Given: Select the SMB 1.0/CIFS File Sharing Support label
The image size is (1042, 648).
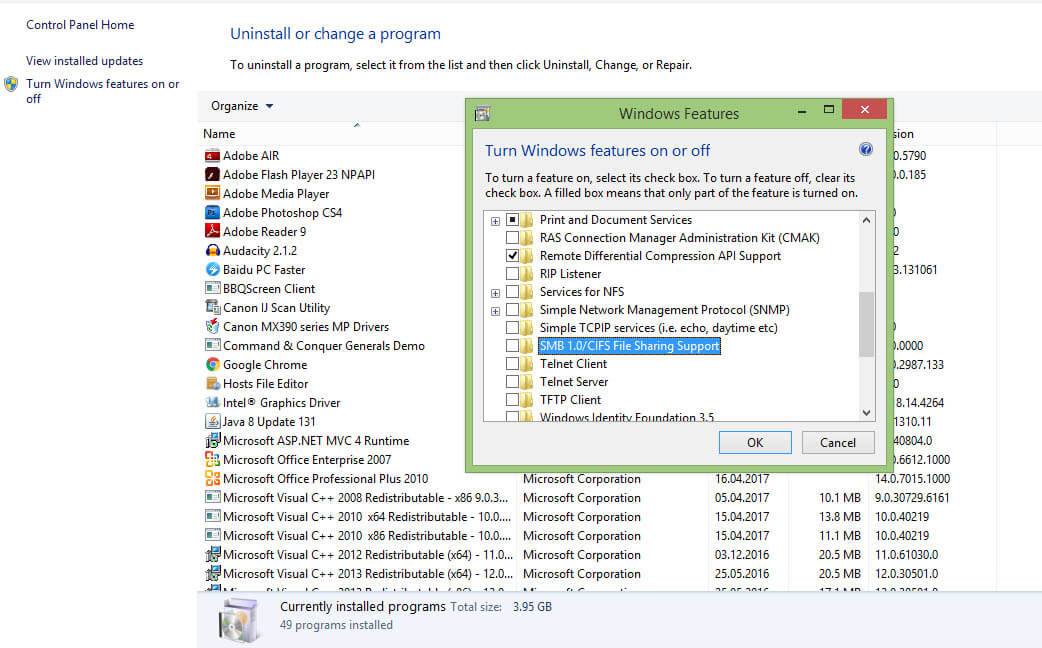Looking at the screenshot, I should tap(629, 346).
